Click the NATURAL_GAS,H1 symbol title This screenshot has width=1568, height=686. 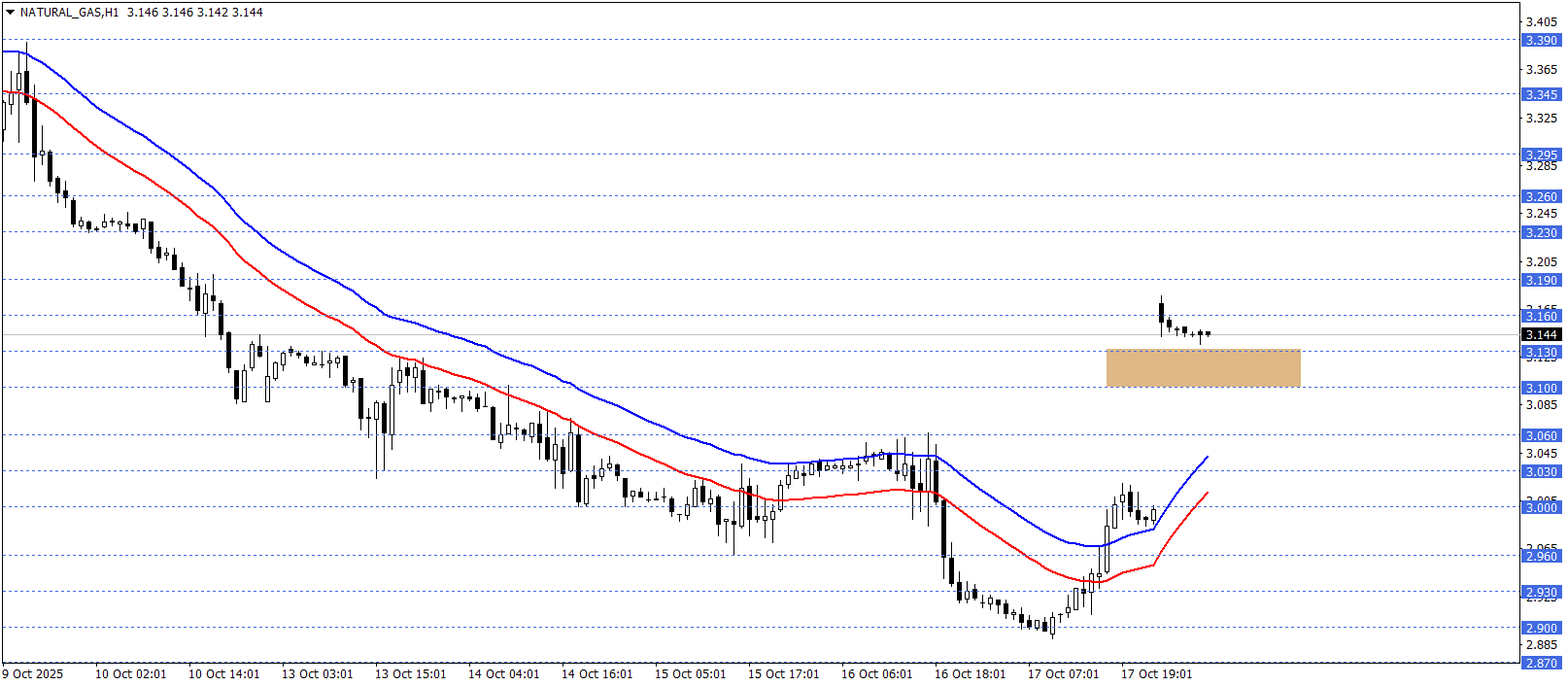(x=69, y=13)
